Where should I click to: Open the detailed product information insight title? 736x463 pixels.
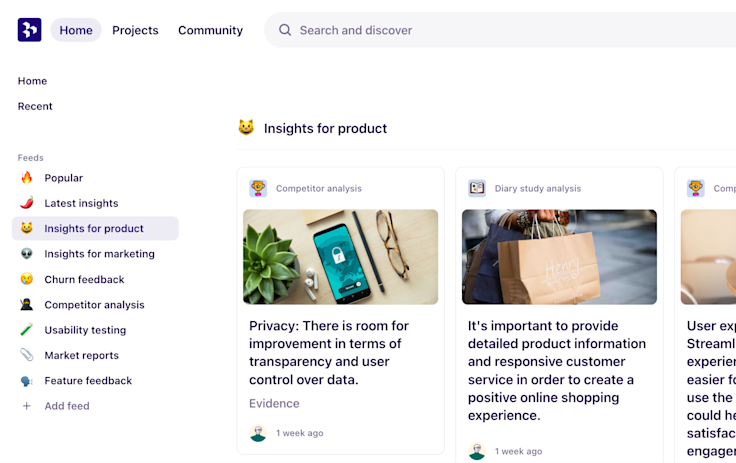point(557,370)
